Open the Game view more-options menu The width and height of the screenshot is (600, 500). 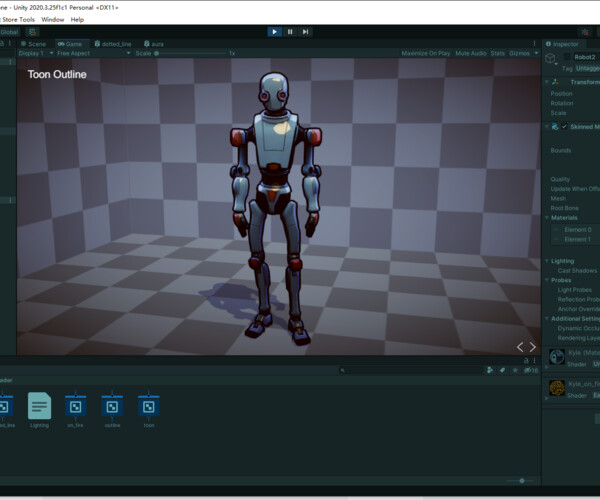click(x=535, y=44)
